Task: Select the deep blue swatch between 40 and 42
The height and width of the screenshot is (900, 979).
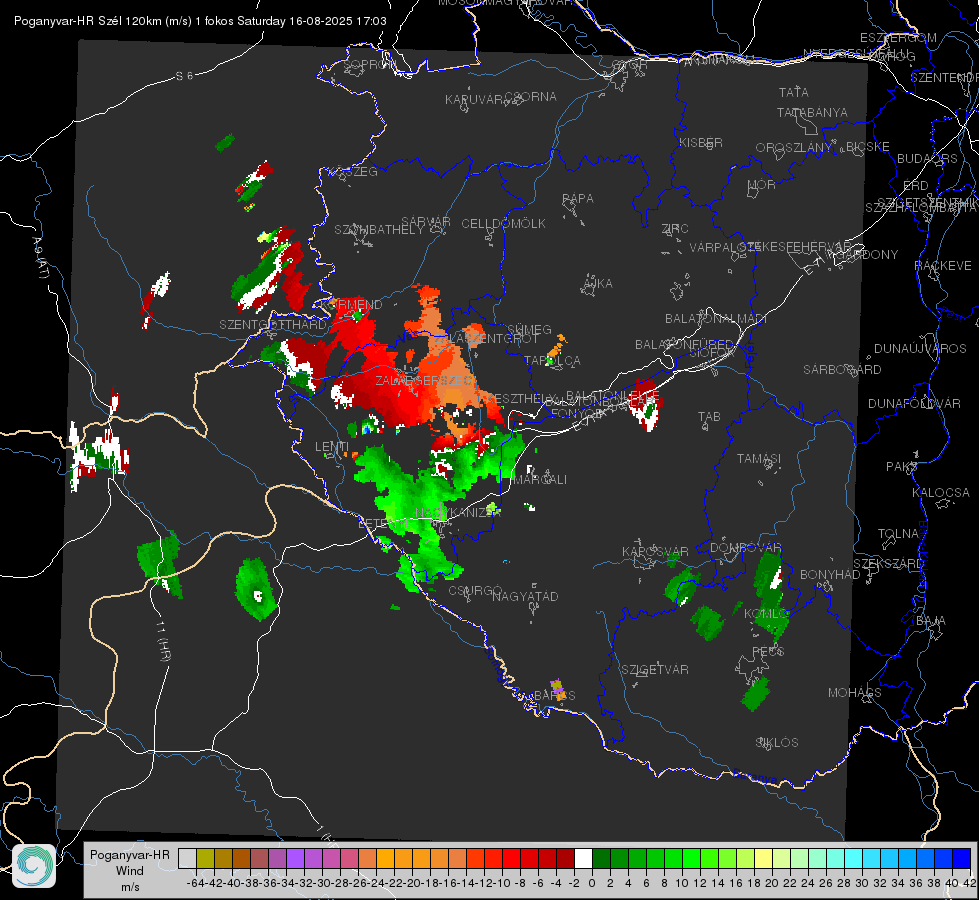Action: pos(962,858)
